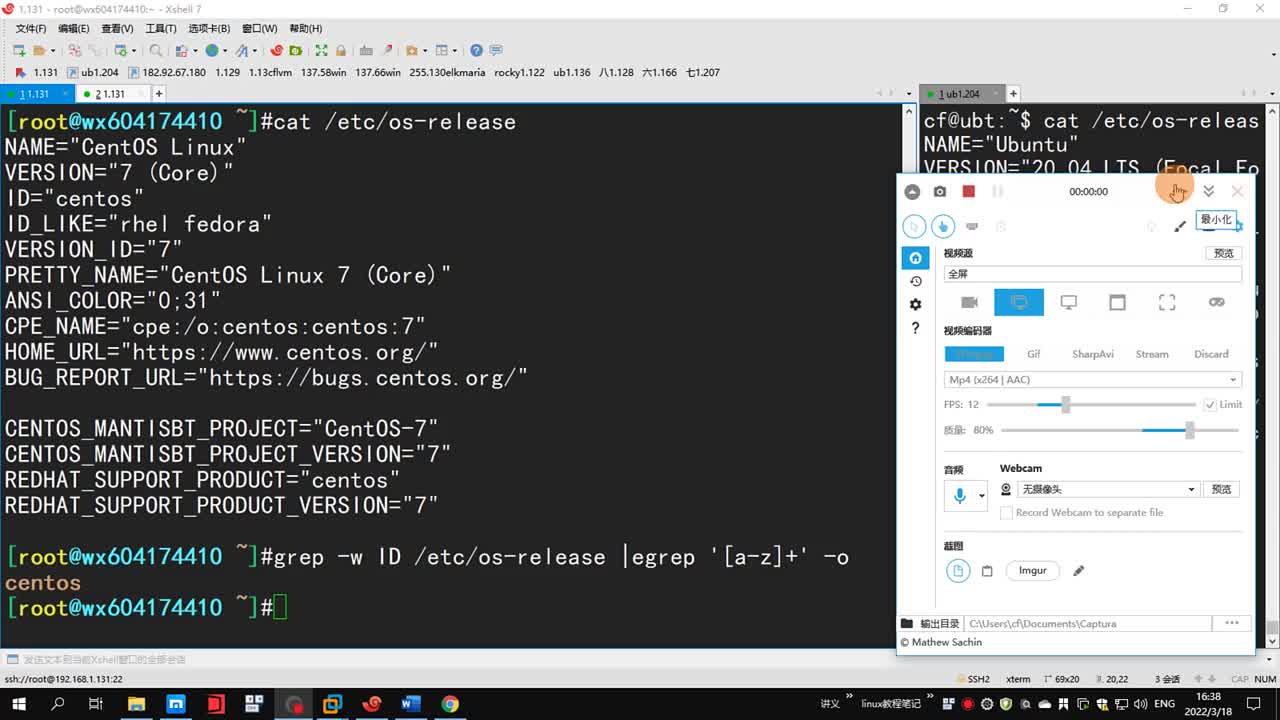The width and height of the screenshot is (1280, 720).
Task: Click Xshell search magnifier toolbar icon
Action: point(156,50)
